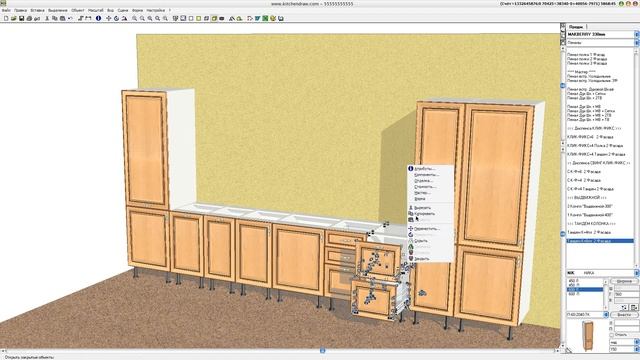Viewport: 640px width, 360px height.
Task: Open object info with the blue round icon
Action: pyautogui.click(x=98, y=18)
